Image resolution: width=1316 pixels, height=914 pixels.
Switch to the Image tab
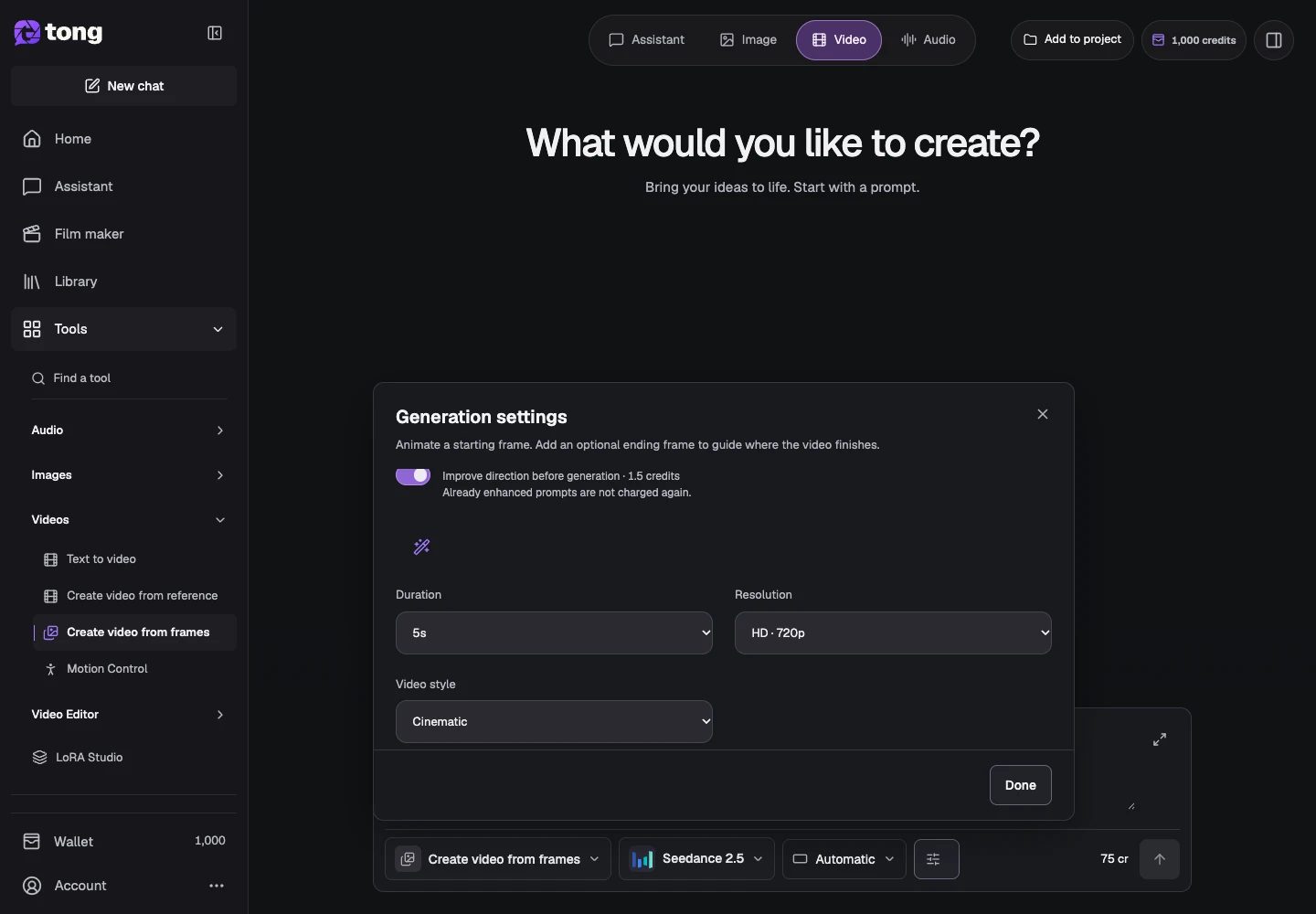pos(748,40)
